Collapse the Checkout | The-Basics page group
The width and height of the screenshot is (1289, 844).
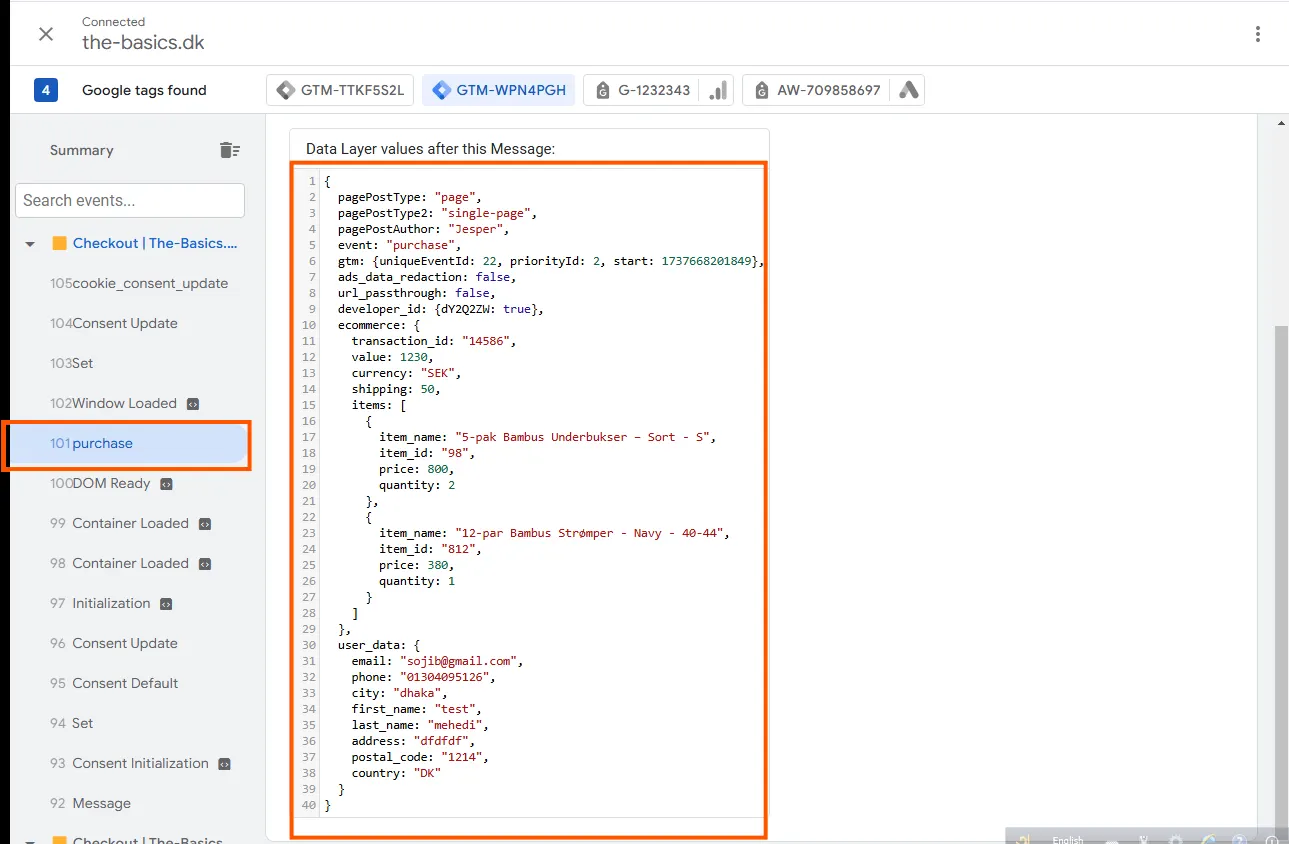click(x=30, y=244)
